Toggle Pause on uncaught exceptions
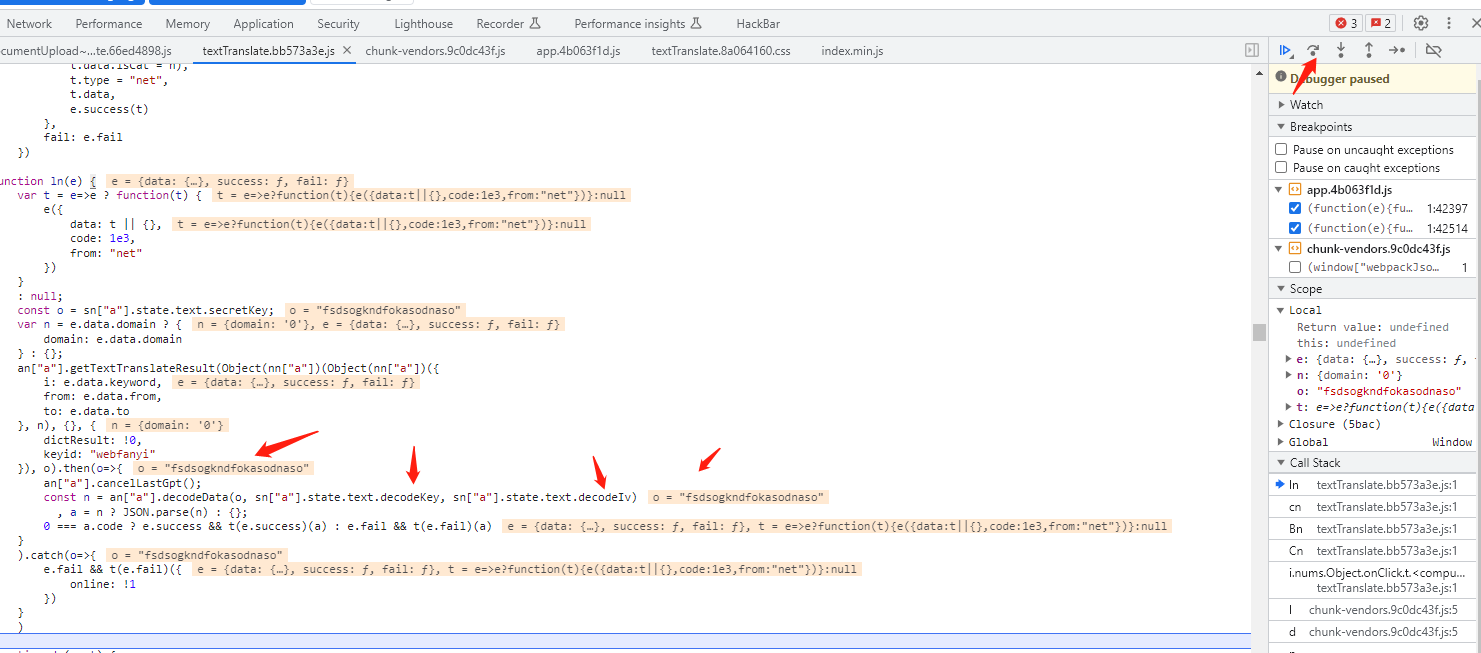The image size is (1481, 653). click(x=1281, y=149)
